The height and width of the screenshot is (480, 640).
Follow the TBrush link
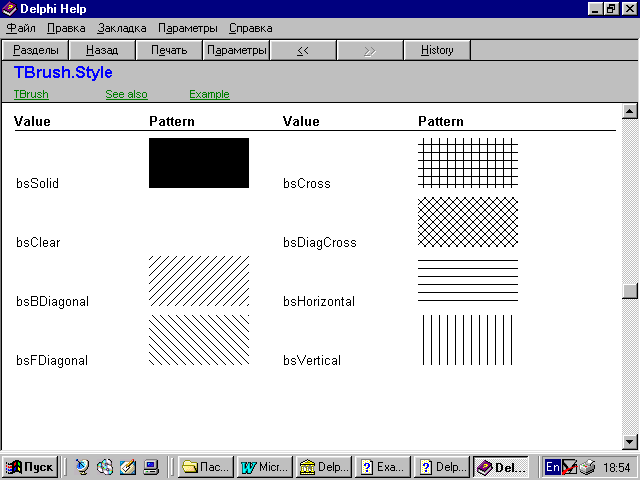[x=31, y=94]
